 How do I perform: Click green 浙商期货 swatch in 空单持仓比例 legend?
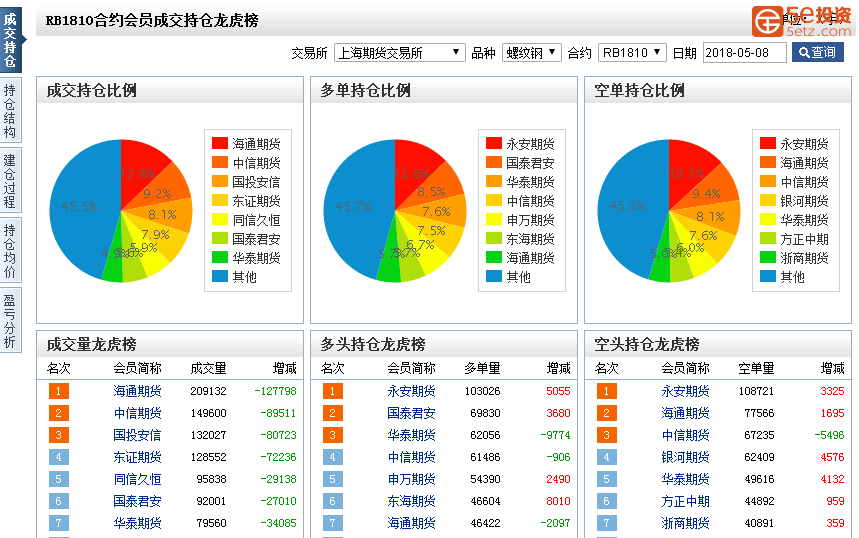coord(768,257)
